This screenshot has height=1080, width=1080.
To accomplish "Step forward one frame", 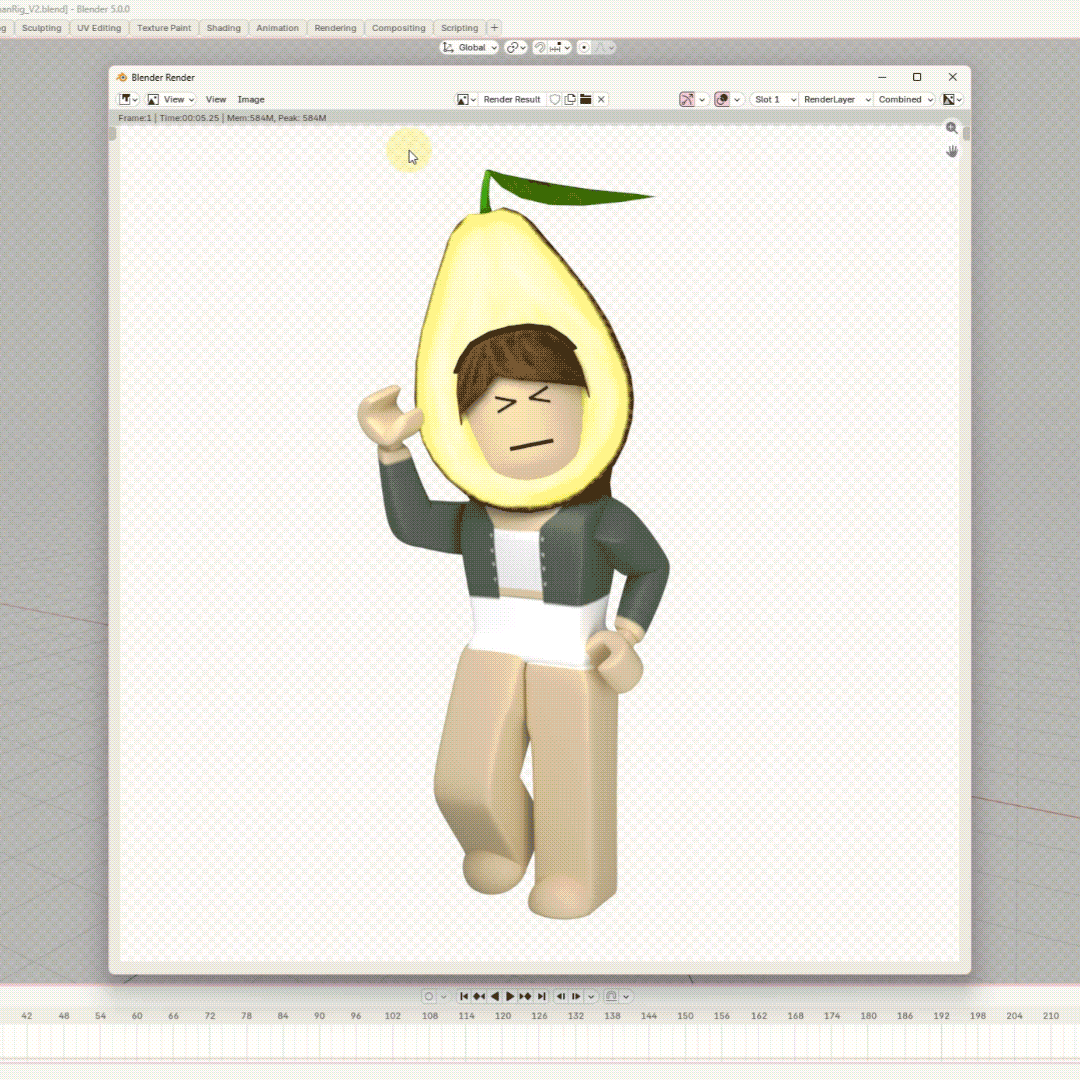I will (x=576, y=996).
